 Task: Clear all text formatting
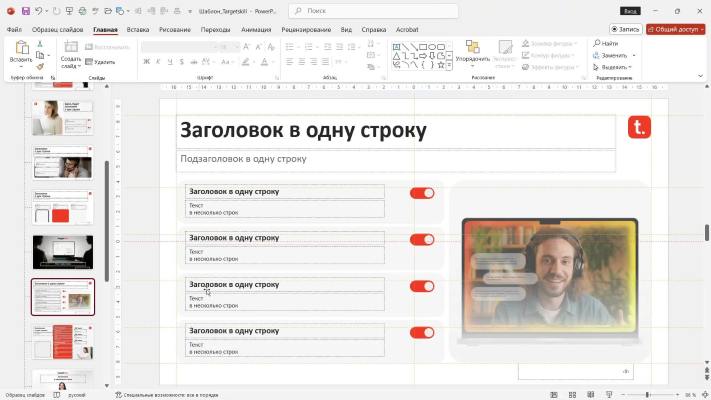pos(271,47)
